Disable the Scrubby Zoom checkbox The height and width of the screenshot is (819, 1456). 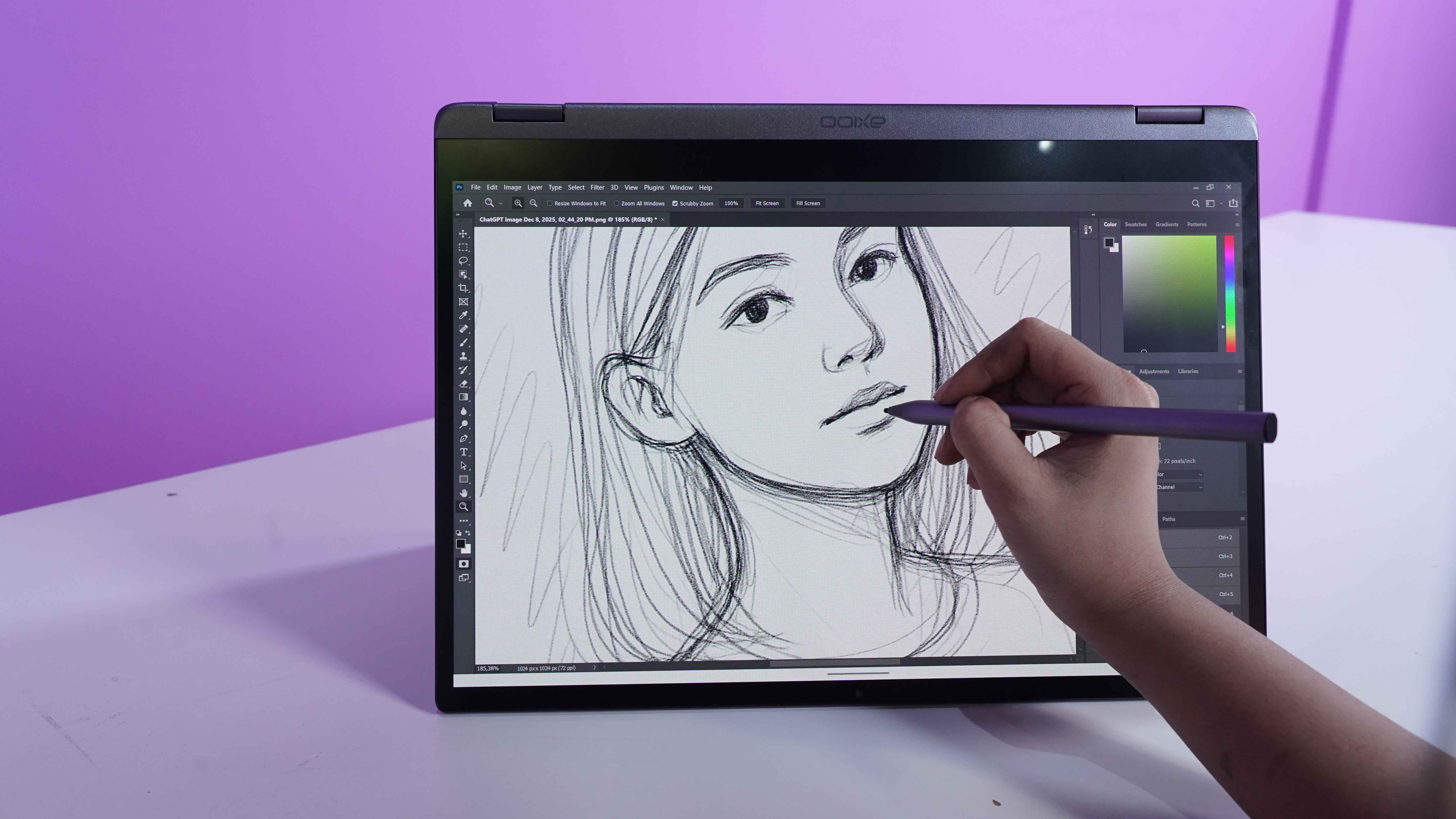(675, 204)
